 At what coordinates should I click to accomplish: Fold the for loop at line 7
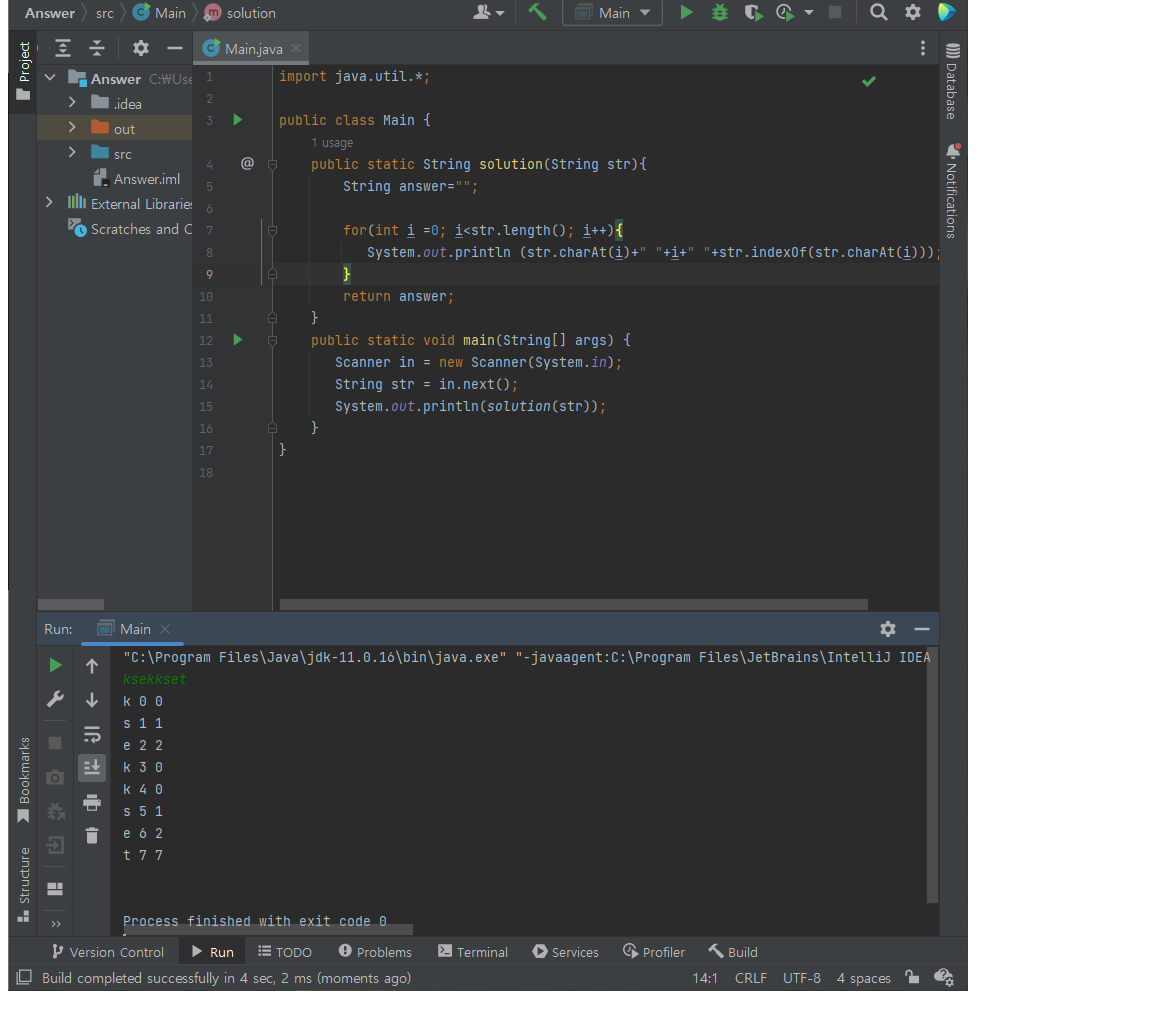tap(273, 231)
